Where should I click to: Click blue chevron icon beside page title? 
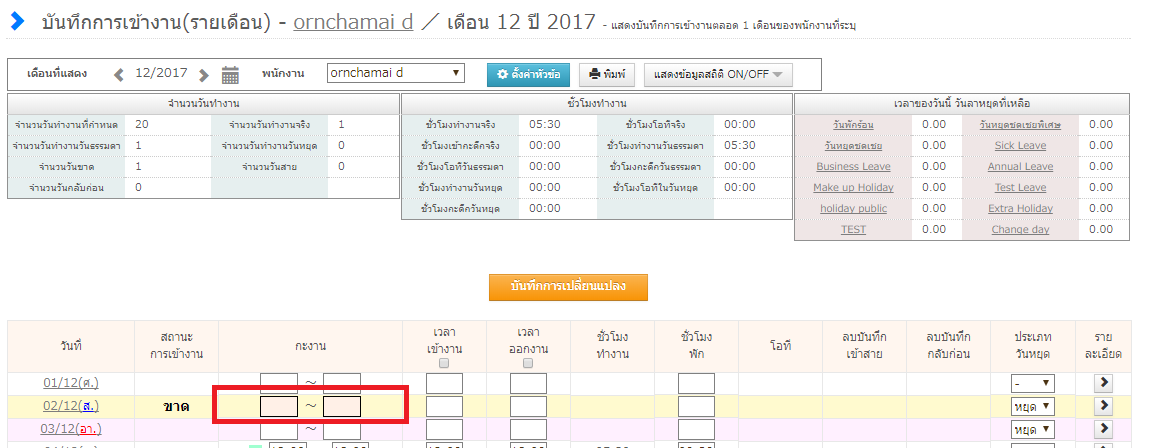[17, 21]
